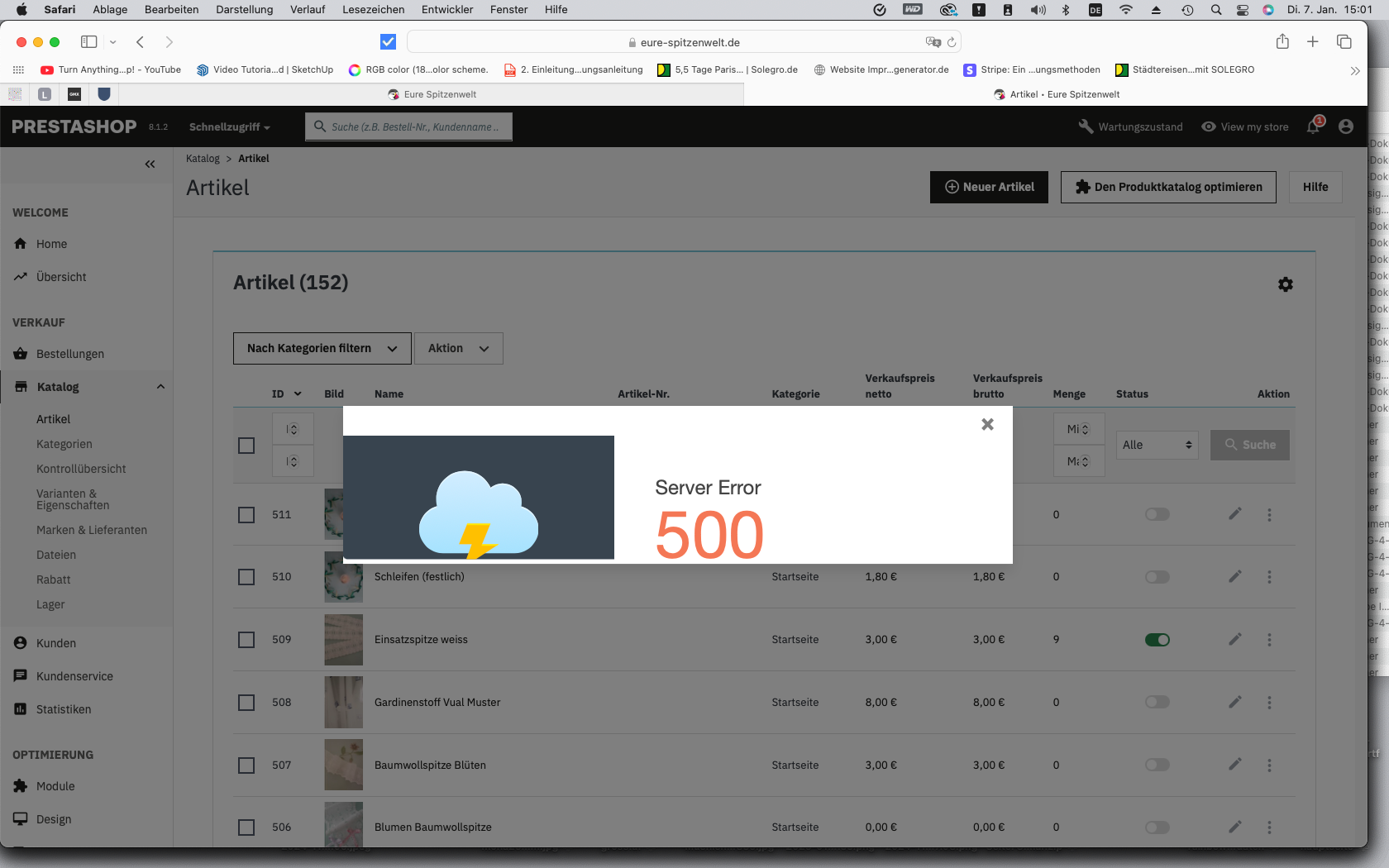This screenshot has width=1389, height=868.
Task: Open Spotlight search in menu bar
Action: [x=1216, y=10]
